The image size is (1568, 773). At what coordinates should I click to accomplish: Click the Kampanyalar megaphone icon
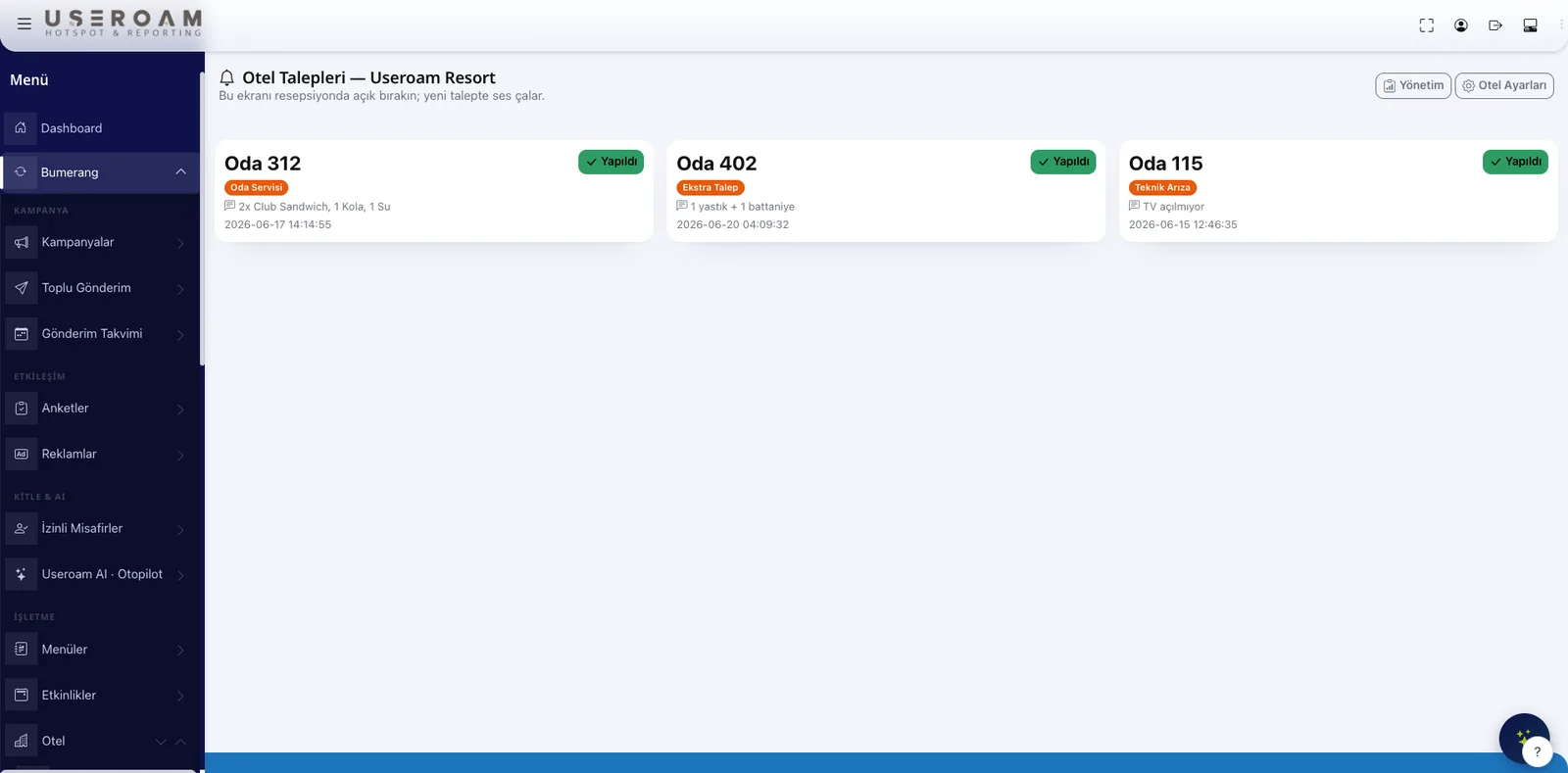point(22,242)
